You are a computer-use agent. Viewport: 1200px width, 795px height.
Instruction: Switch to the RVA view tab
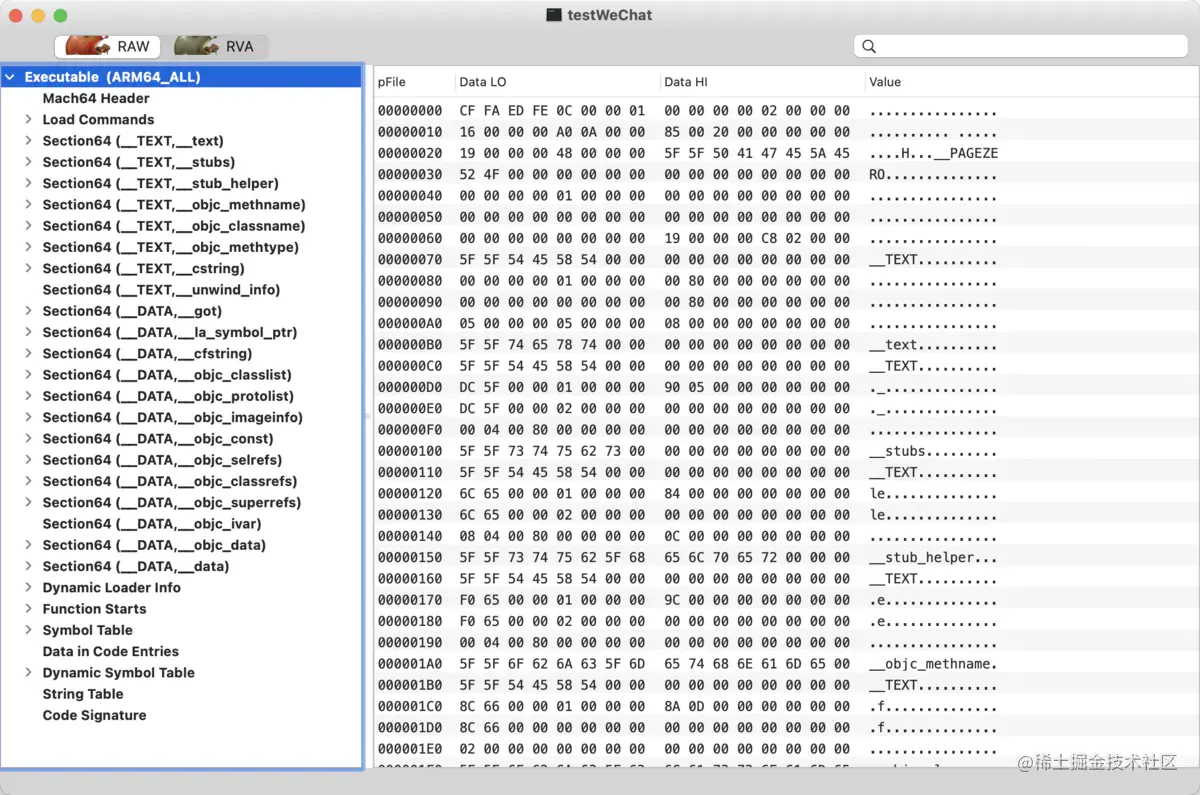point(215,46)
